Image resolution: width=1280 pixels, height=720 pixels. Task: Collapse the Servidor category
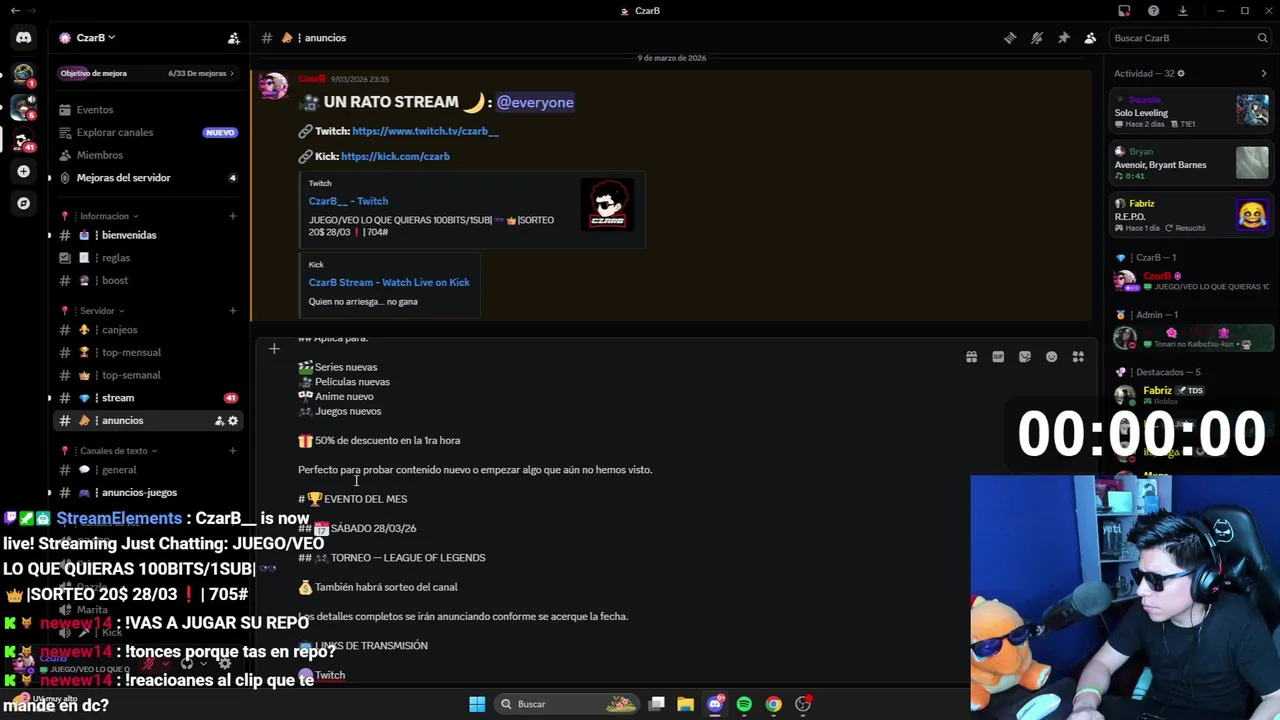(102, 311)
